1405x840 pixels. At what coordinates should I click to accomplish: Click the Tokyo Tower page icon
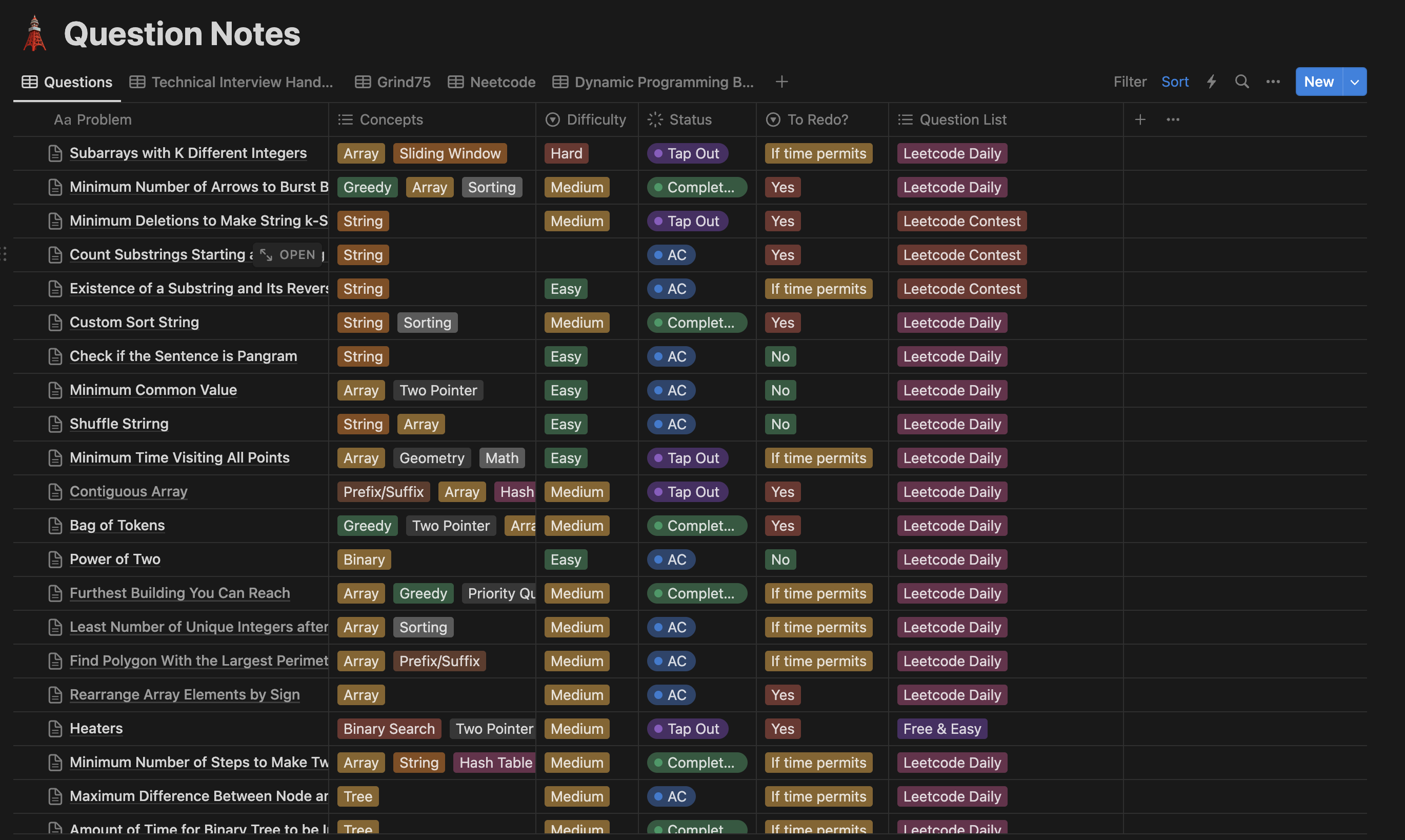(x=34, y=33)
